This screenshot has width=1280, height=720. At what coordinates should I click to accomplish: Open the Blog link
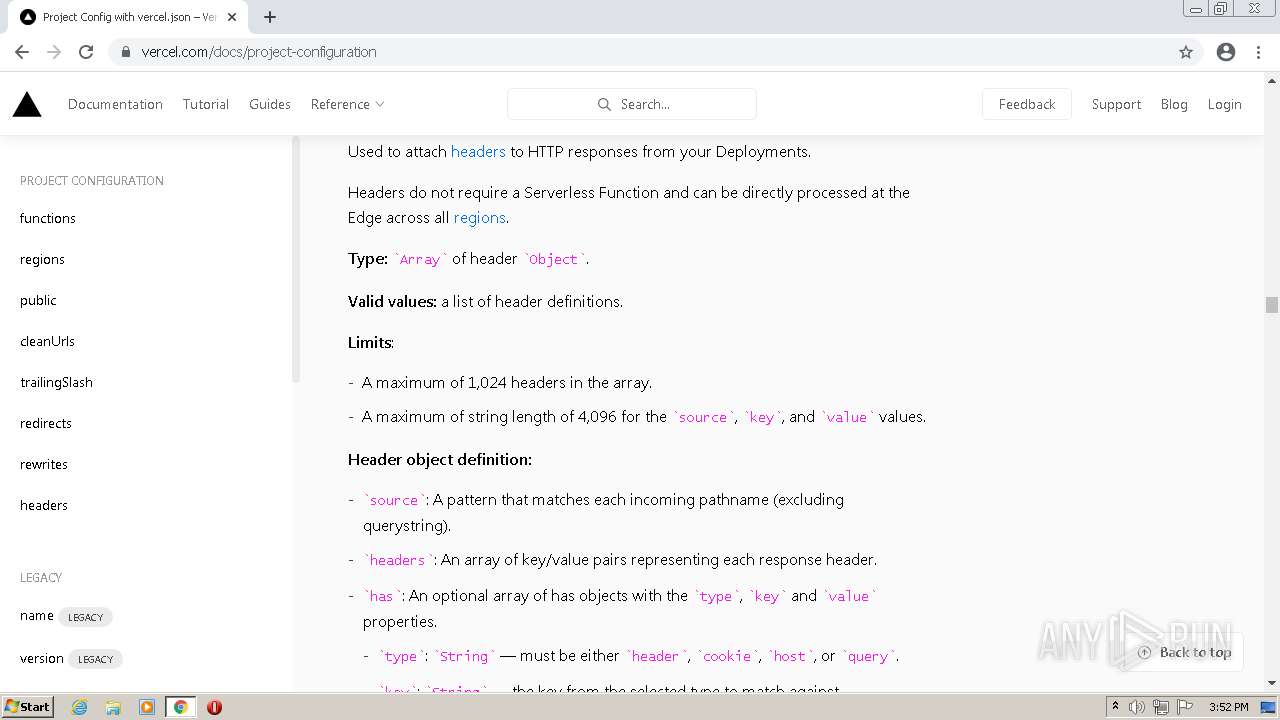(x=1174, y=104)
